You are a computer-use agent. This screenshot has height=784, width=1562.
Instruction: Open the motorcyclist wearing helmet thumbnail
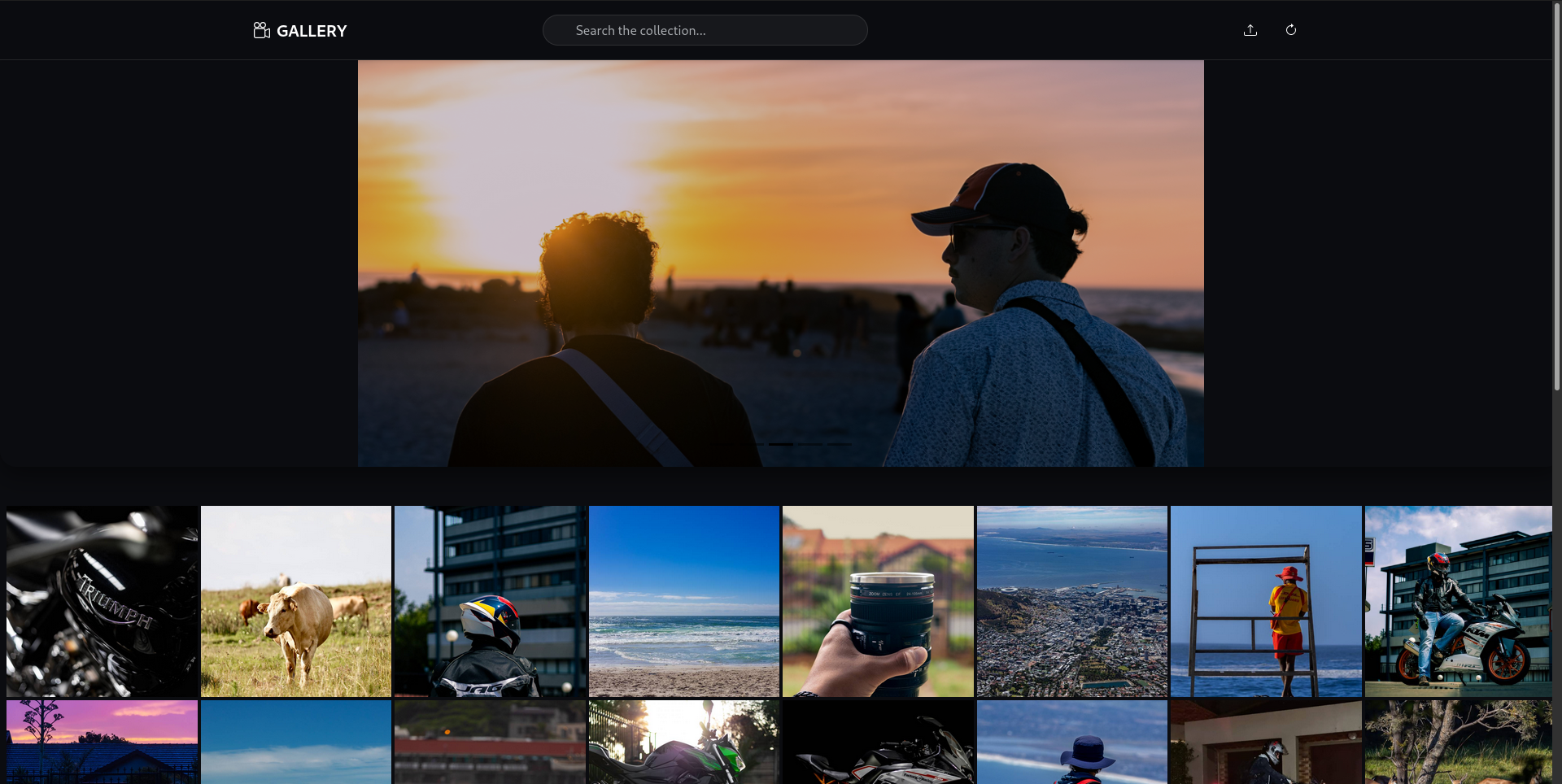click(489, 601)
